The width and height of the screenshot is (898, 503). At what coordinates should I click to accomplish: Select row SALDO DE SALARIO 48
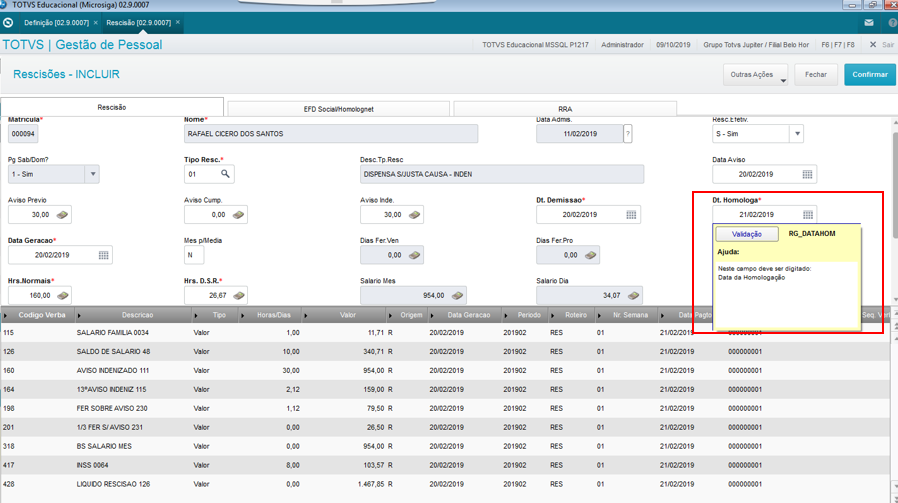click(446, 351)
